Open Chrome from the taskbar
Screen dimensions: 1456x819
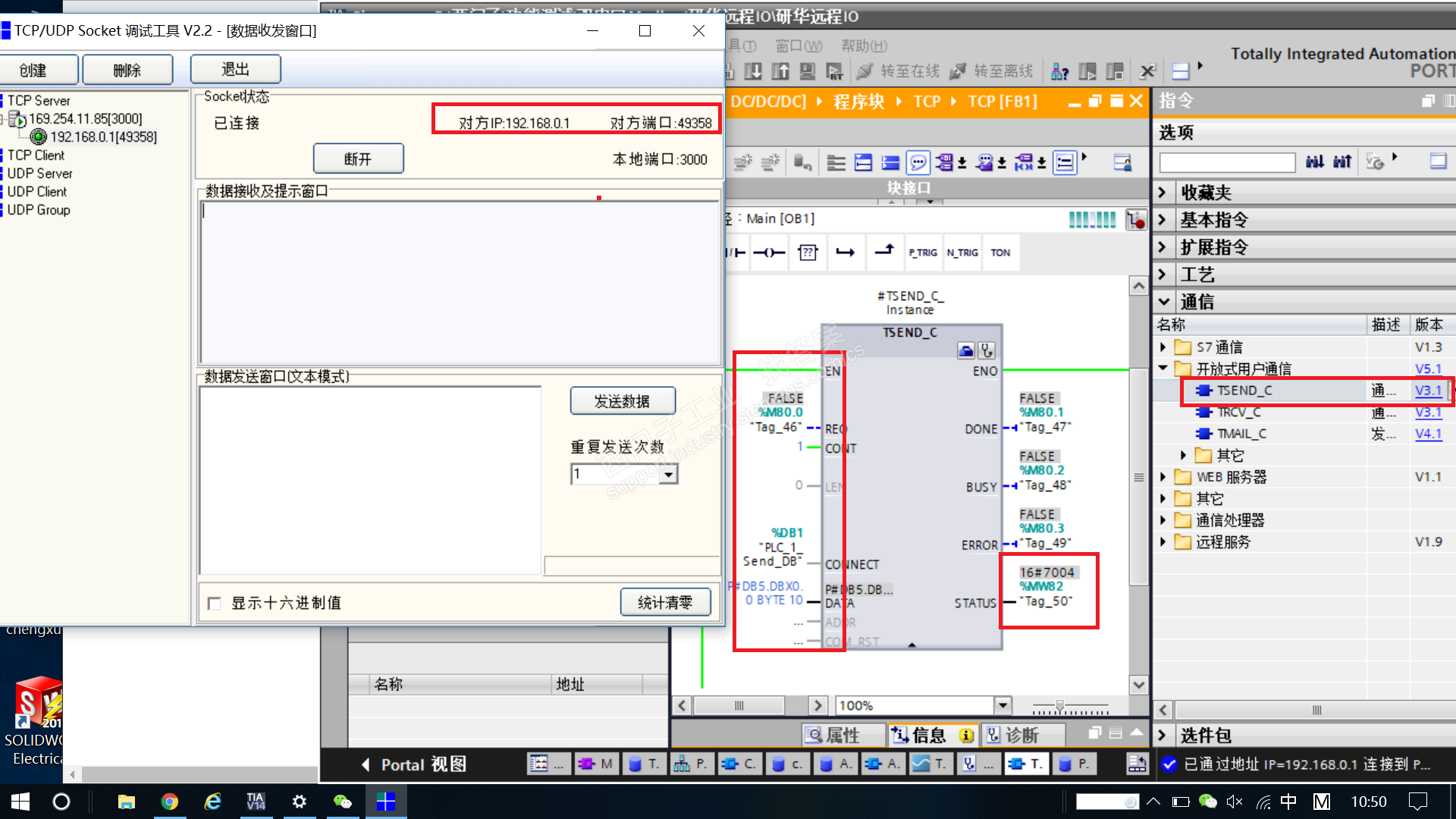coord(170,802)
